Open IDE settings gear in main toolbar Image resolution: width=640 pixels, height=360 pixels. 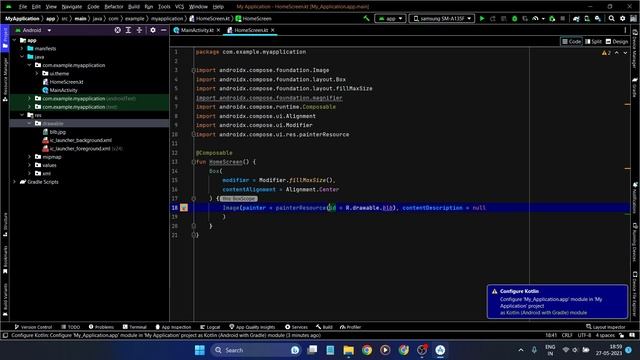(622, 18)
